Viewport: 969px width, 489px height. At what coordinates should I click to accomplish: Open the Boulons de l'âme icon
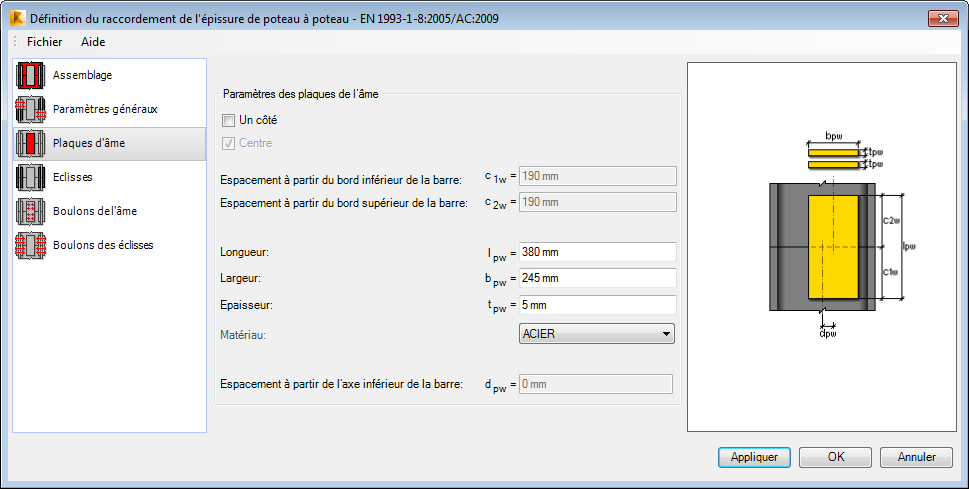pos(31,211)
